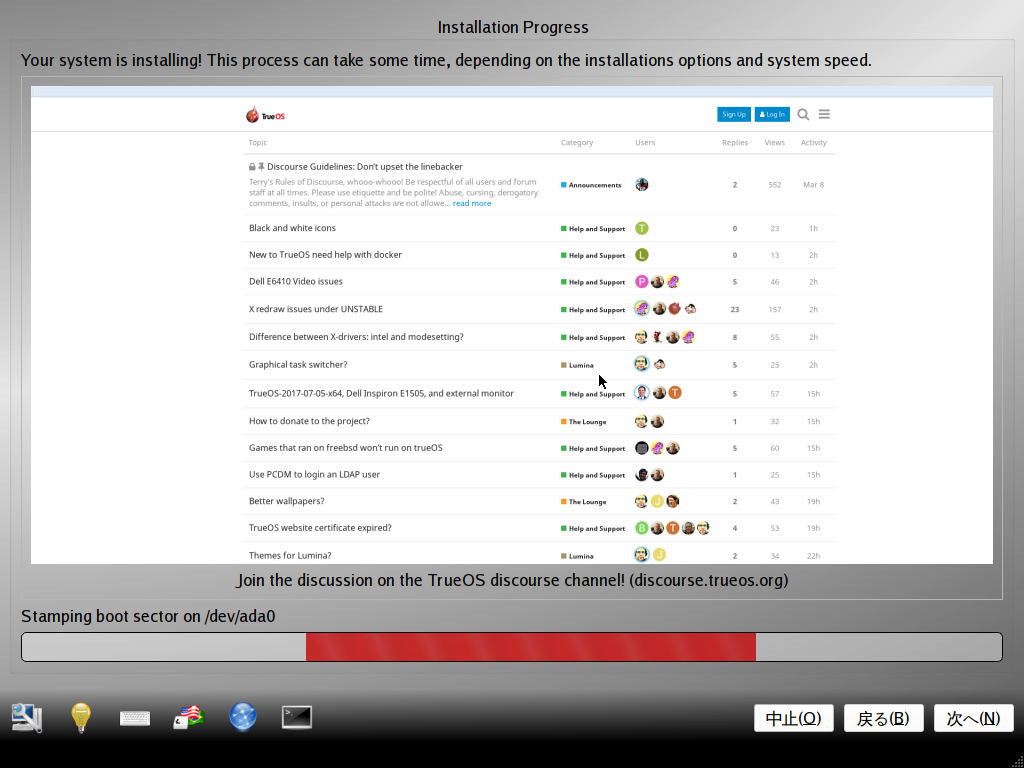The image size is (1024, 768).
Task: Open 'New to TrueOS need help with docker'
Action: tap(325, 255)
